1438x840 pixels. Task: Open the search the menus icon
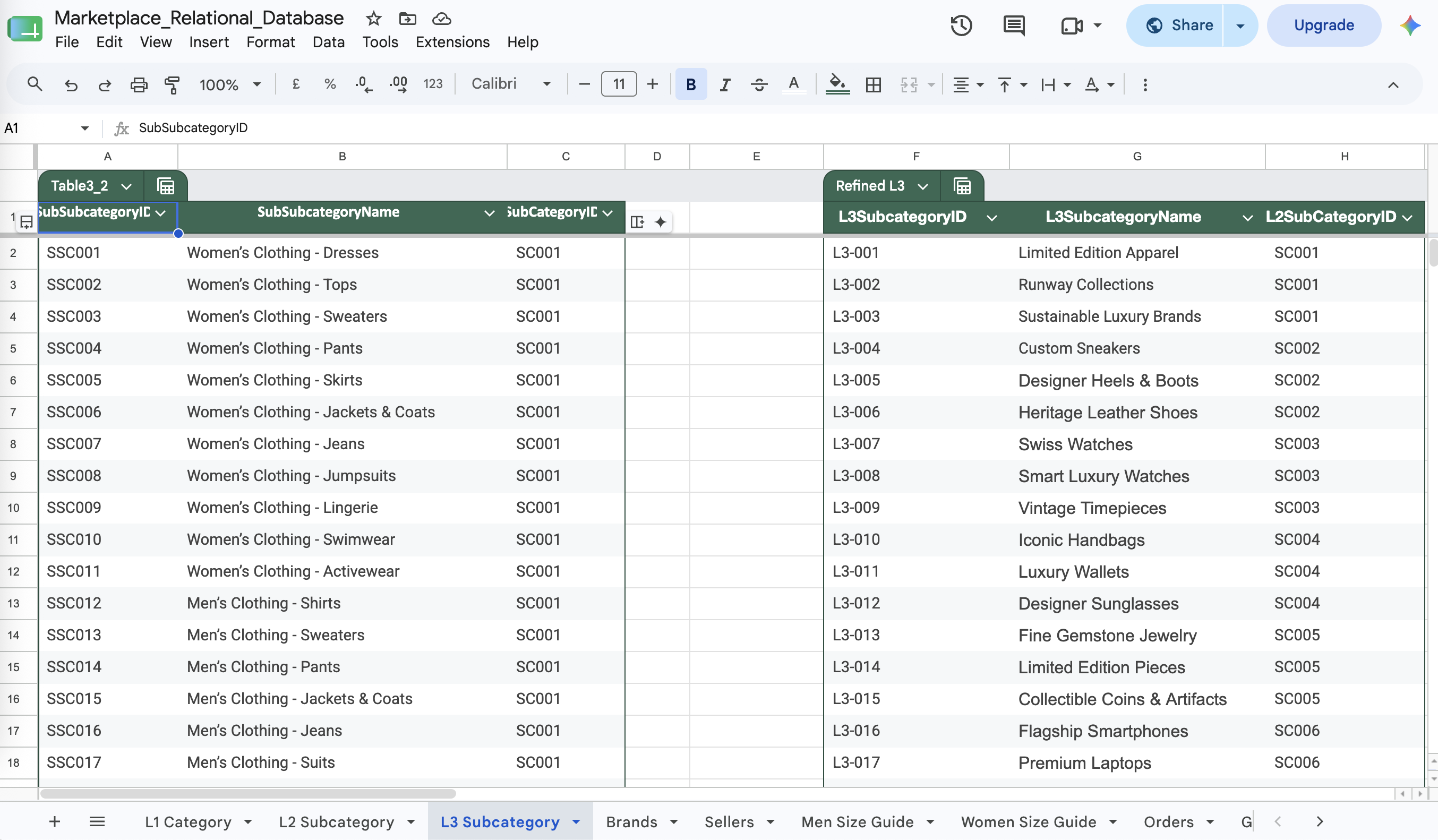35,84
